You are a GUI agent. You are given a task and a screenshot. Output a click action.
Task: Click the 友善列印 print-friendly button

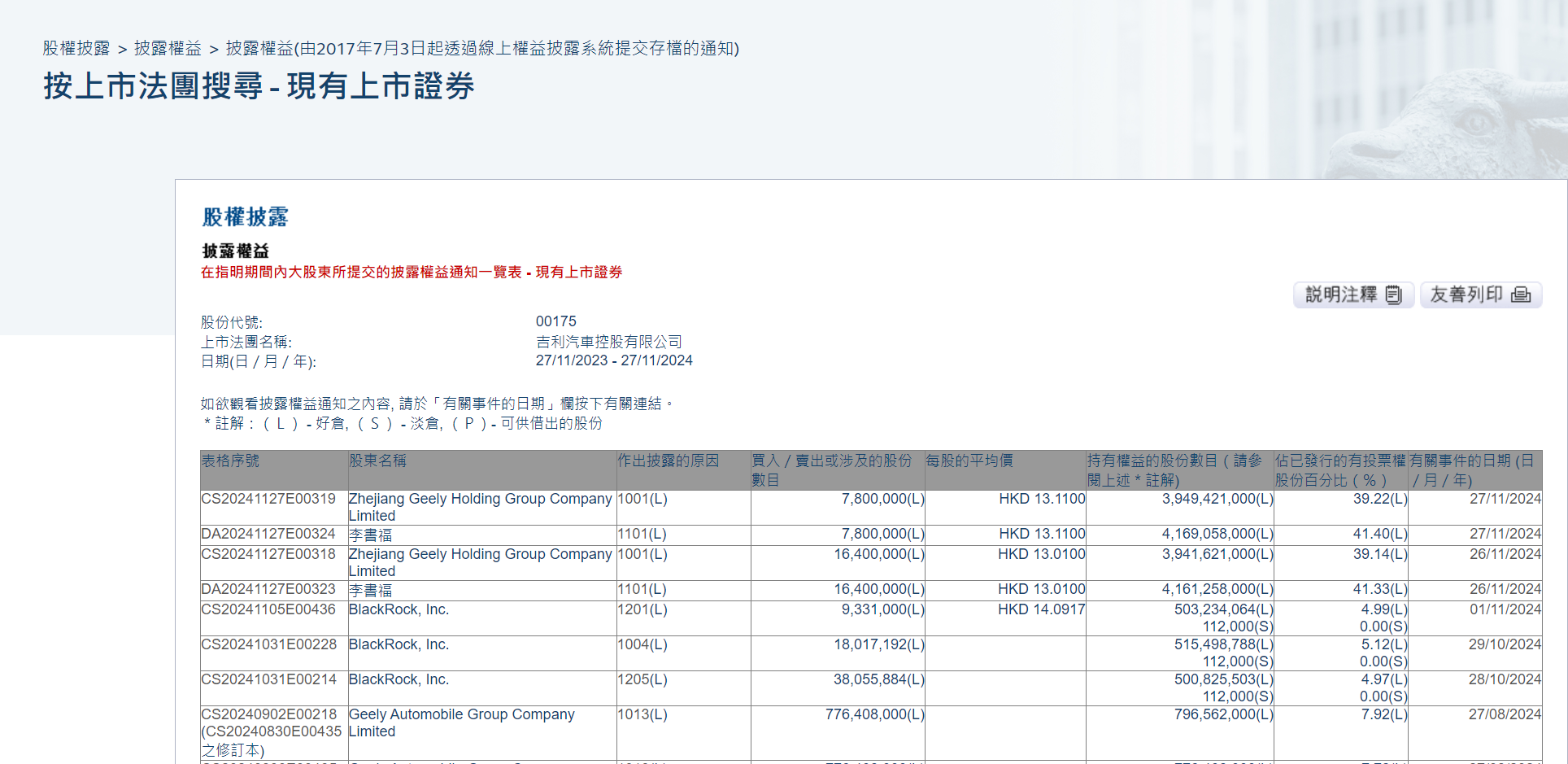click(1481, 295)
